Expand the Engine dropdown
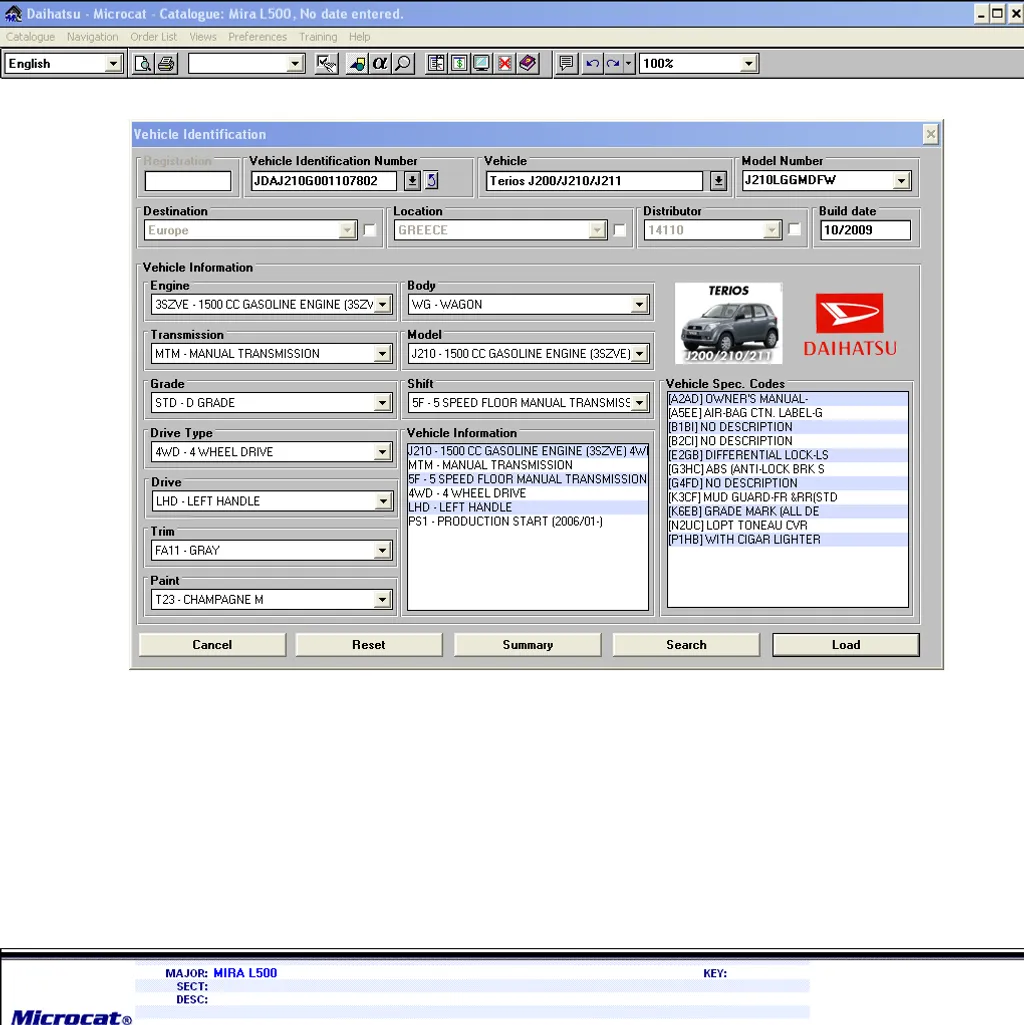This screenshot has width=1024, height=1025. coord(383,305)
